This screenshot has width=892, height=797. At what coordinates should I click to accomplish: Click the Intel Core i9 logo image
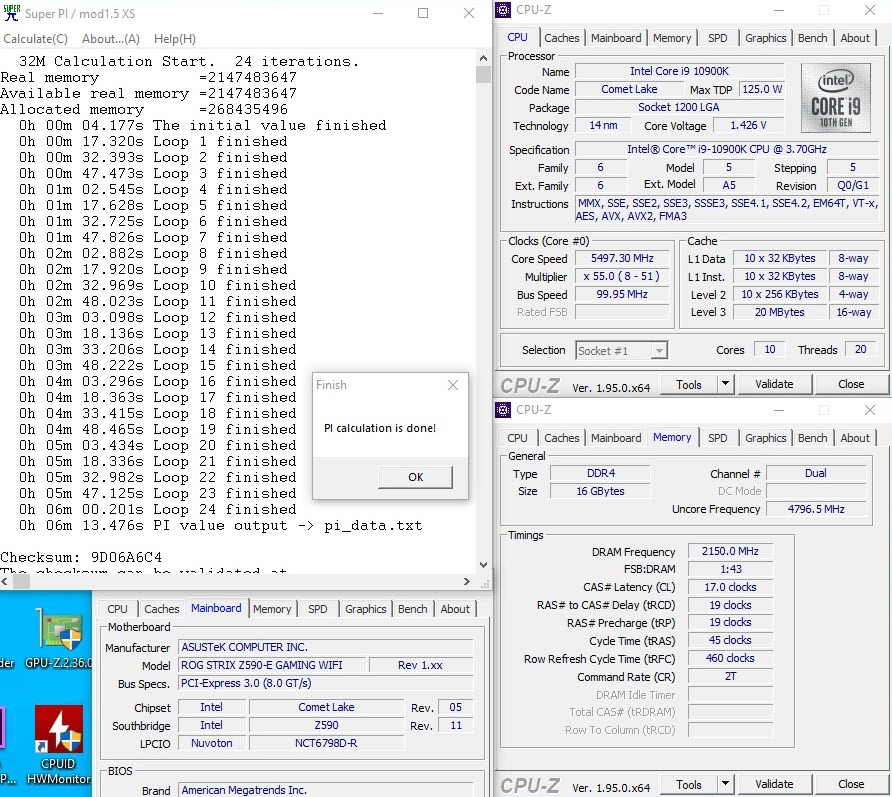[x=835, y=98]
